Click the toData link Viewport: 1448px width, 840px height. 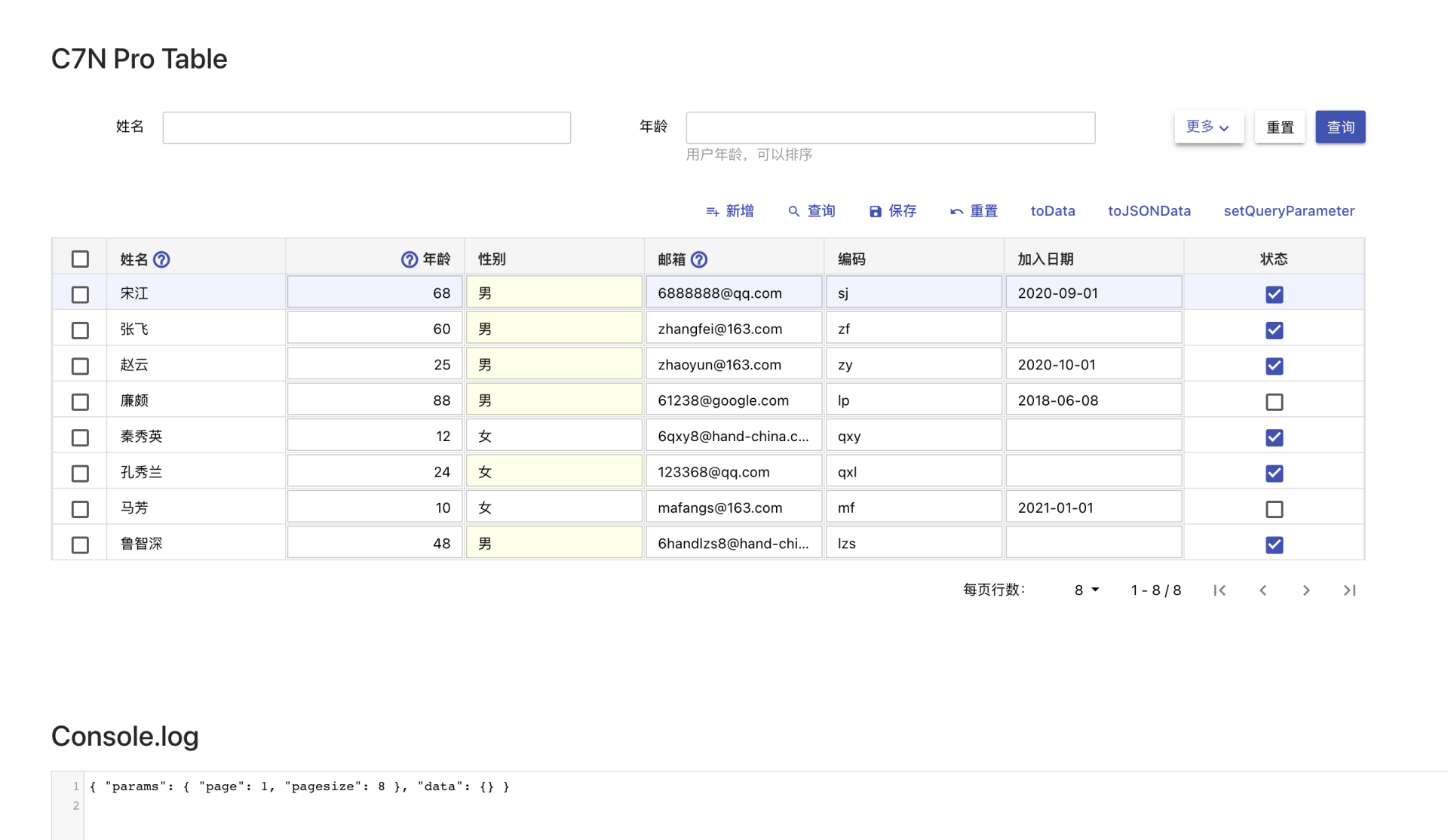point(1053,211)
